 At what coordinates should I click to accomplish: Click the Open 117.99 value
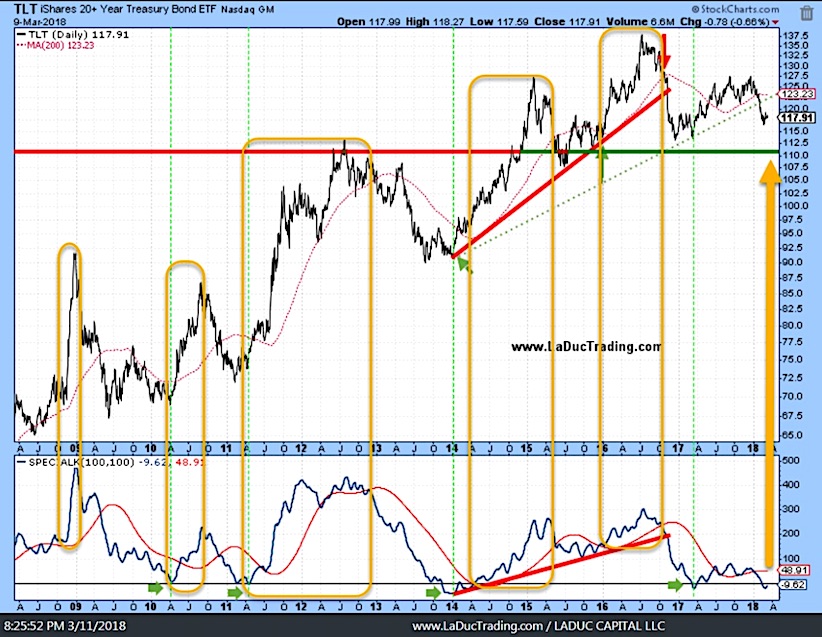point(369,21)
